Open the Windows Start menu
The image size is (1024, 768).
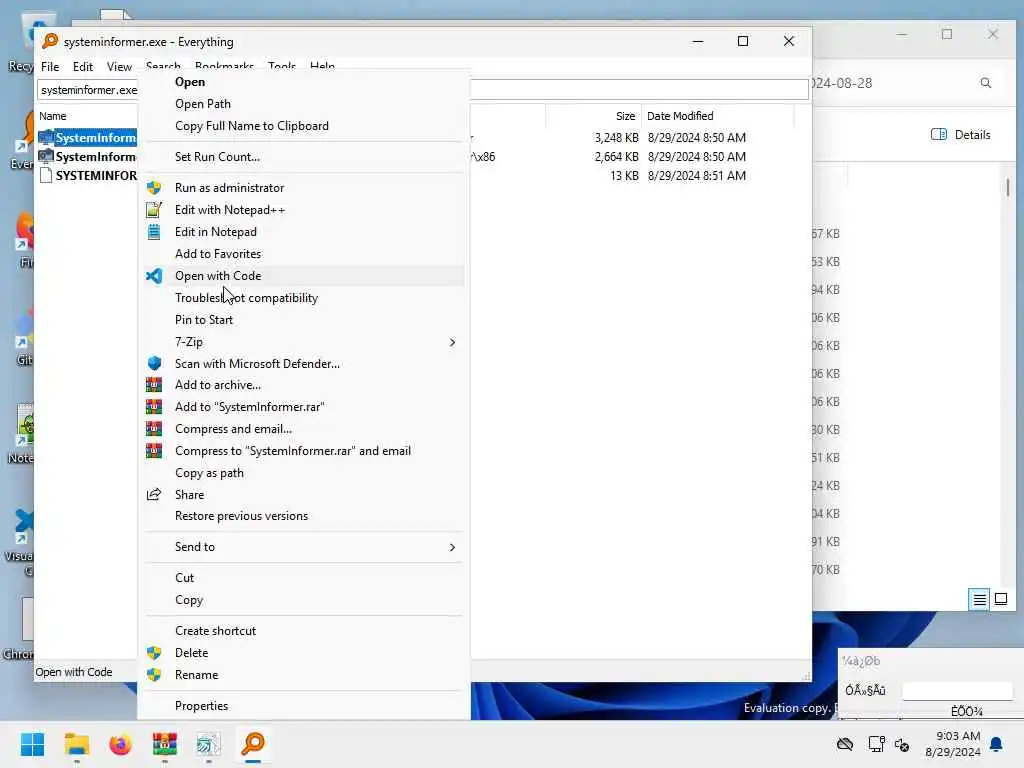click(32, 744)
